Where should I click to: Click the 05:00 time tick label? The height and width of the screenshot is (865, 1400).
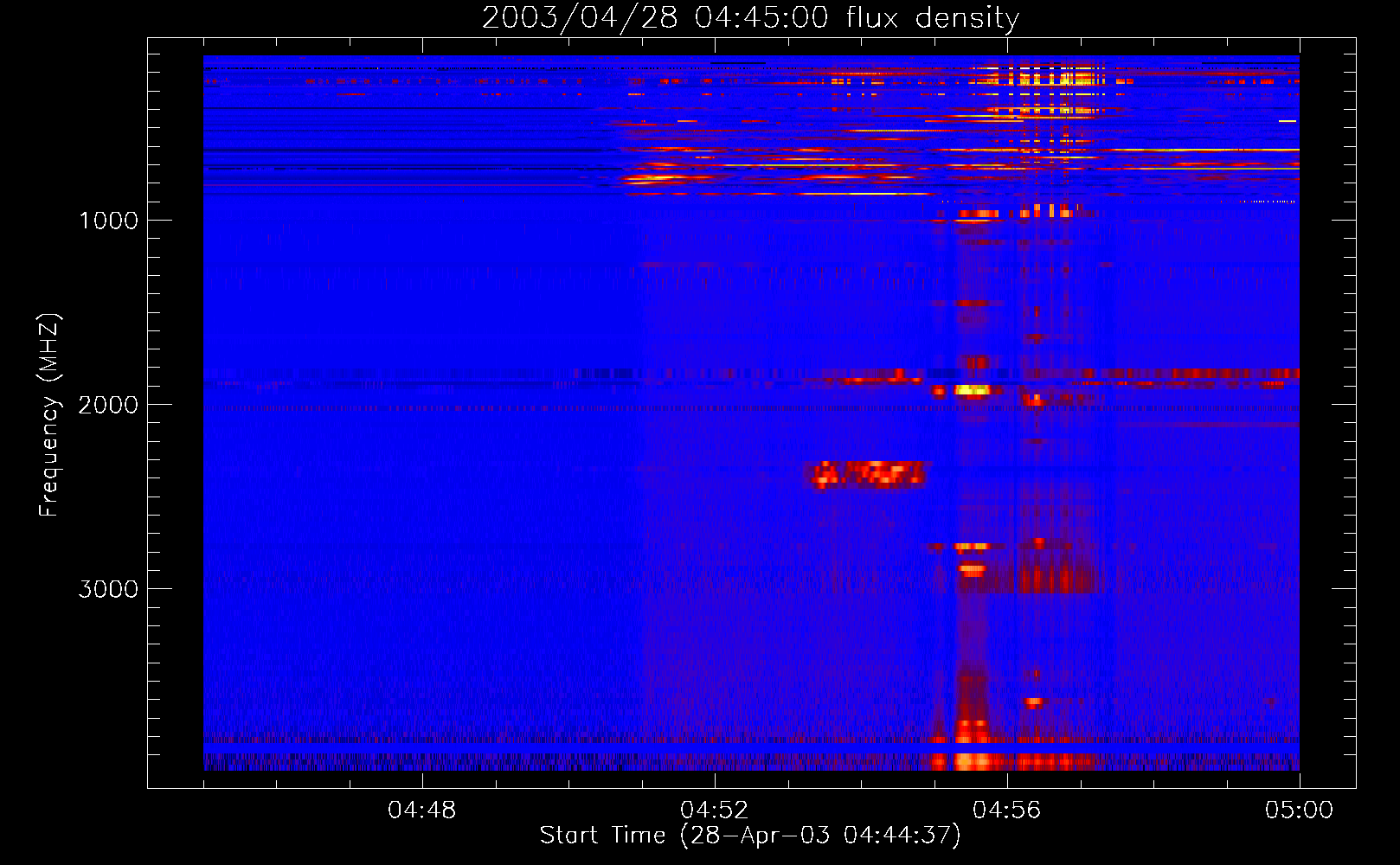[1299, 811]
